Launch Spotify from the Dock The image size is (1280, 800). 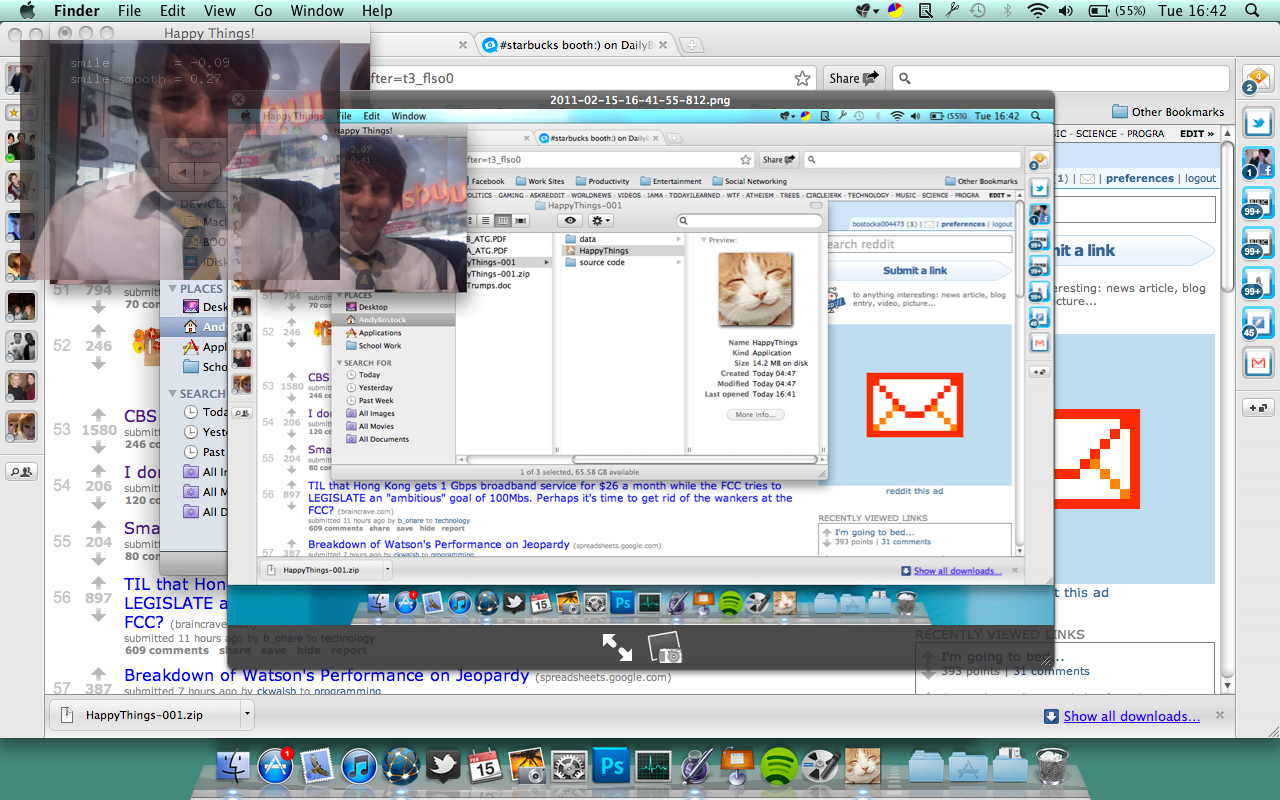pyautogui.click(x=778, y=767)
